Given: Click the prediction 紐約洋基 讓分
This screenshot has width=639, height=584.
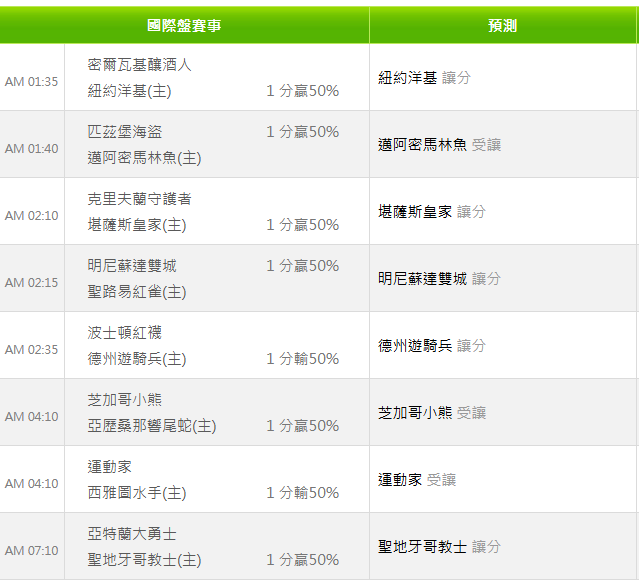Looking at the screenshot, I should (x=424, y=77).
